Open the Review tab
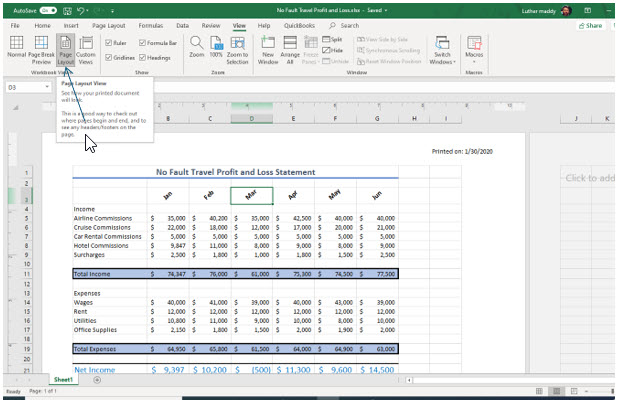618x402 pixels. pos(211,26)
